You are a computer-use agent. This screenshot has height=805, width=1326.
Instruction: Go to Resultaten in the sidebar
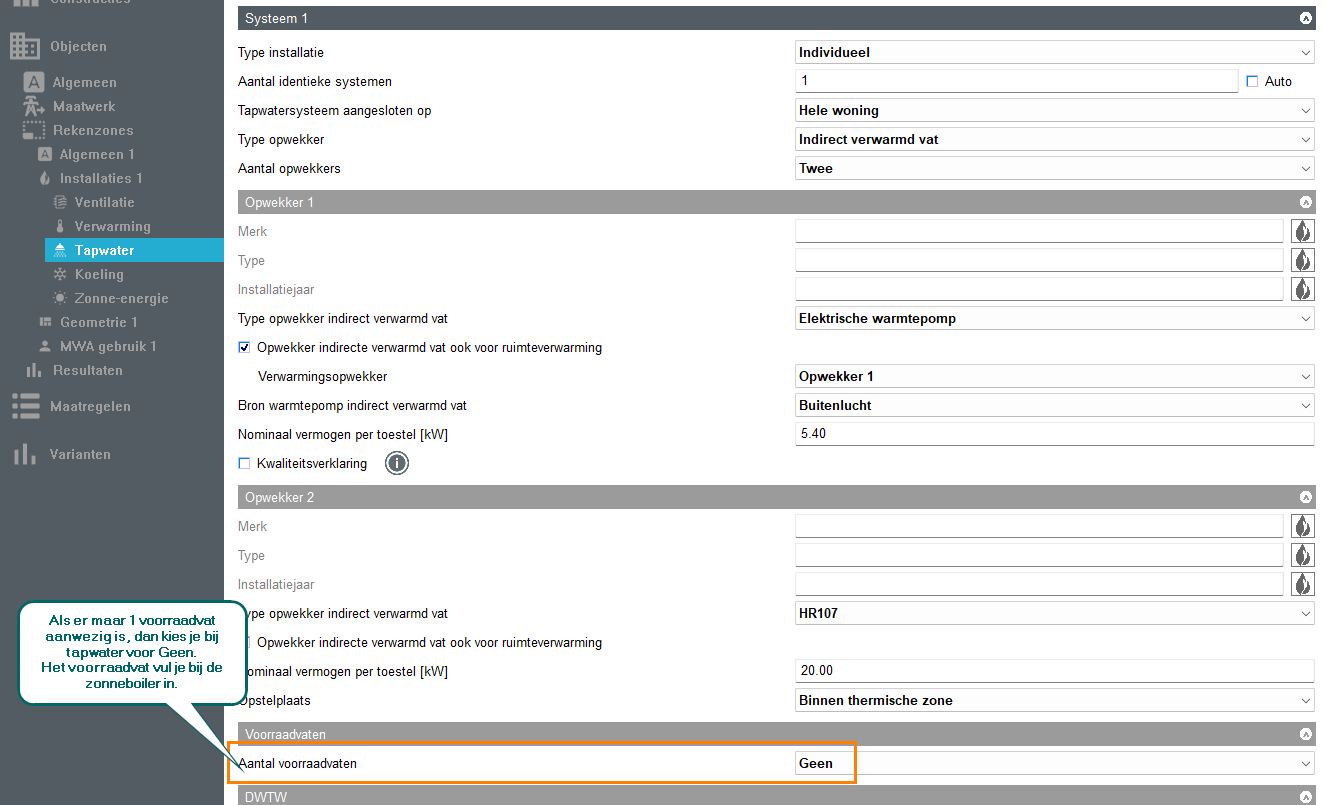88,370
